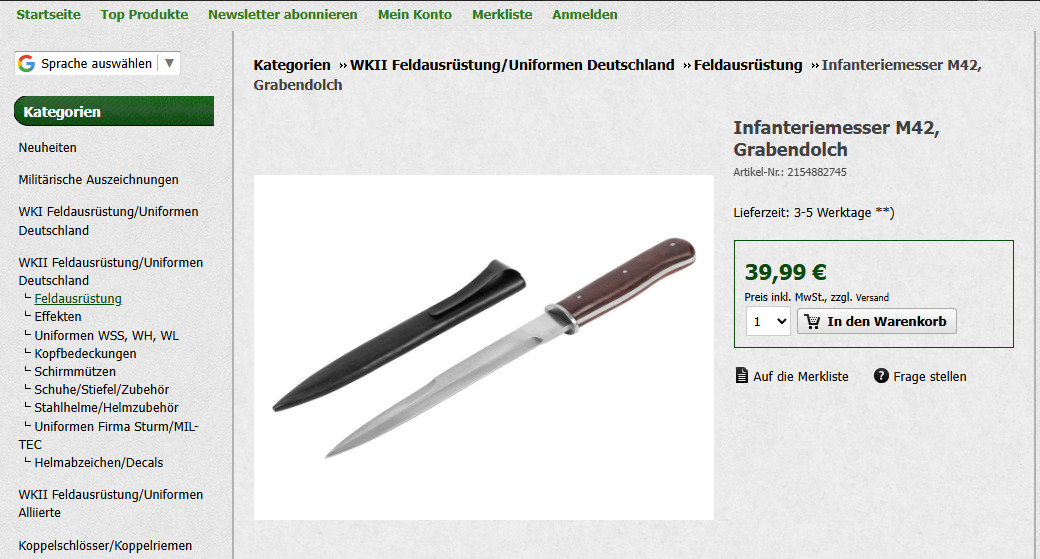Open Top Produkte from the top menu
The height and width of the screenshot is (559, 1040).
[x=144, y=15]
